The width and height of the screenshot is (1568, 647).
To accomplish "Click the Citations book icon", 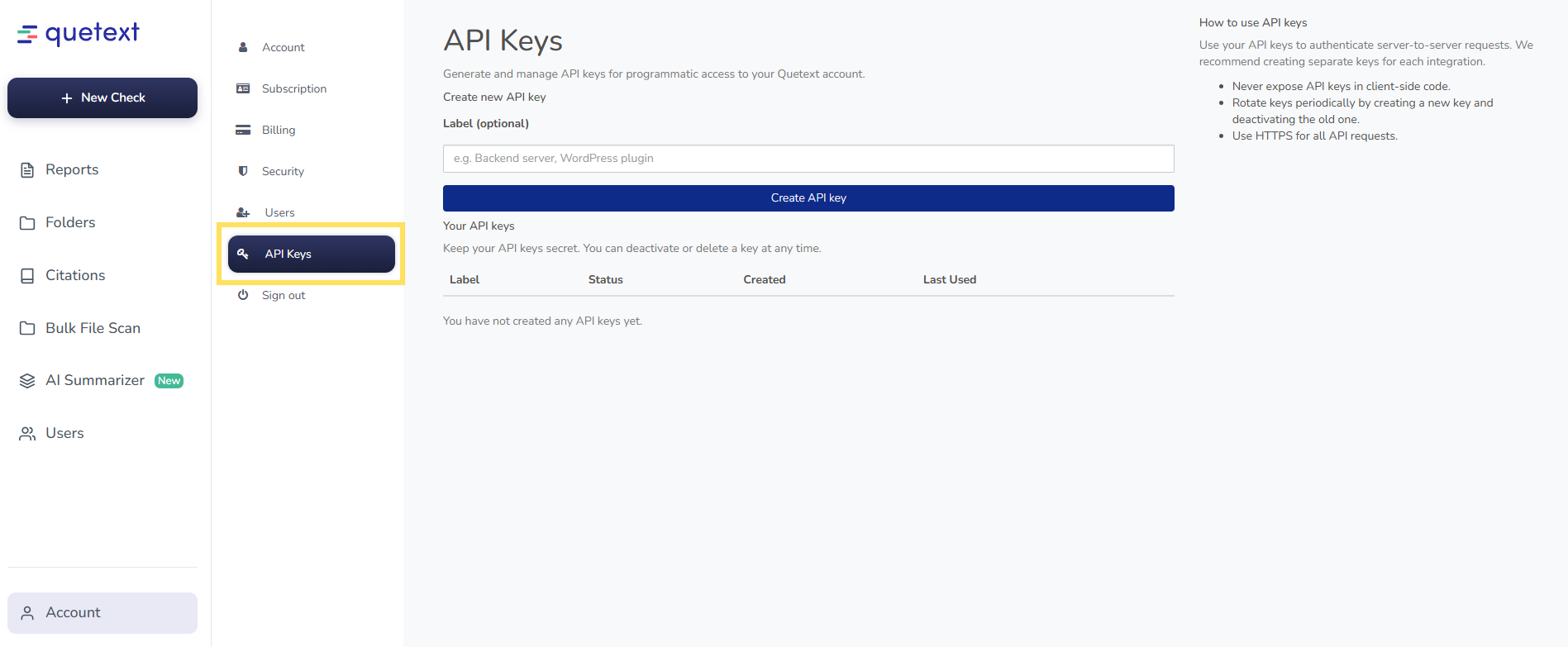I will click(27, 276).
